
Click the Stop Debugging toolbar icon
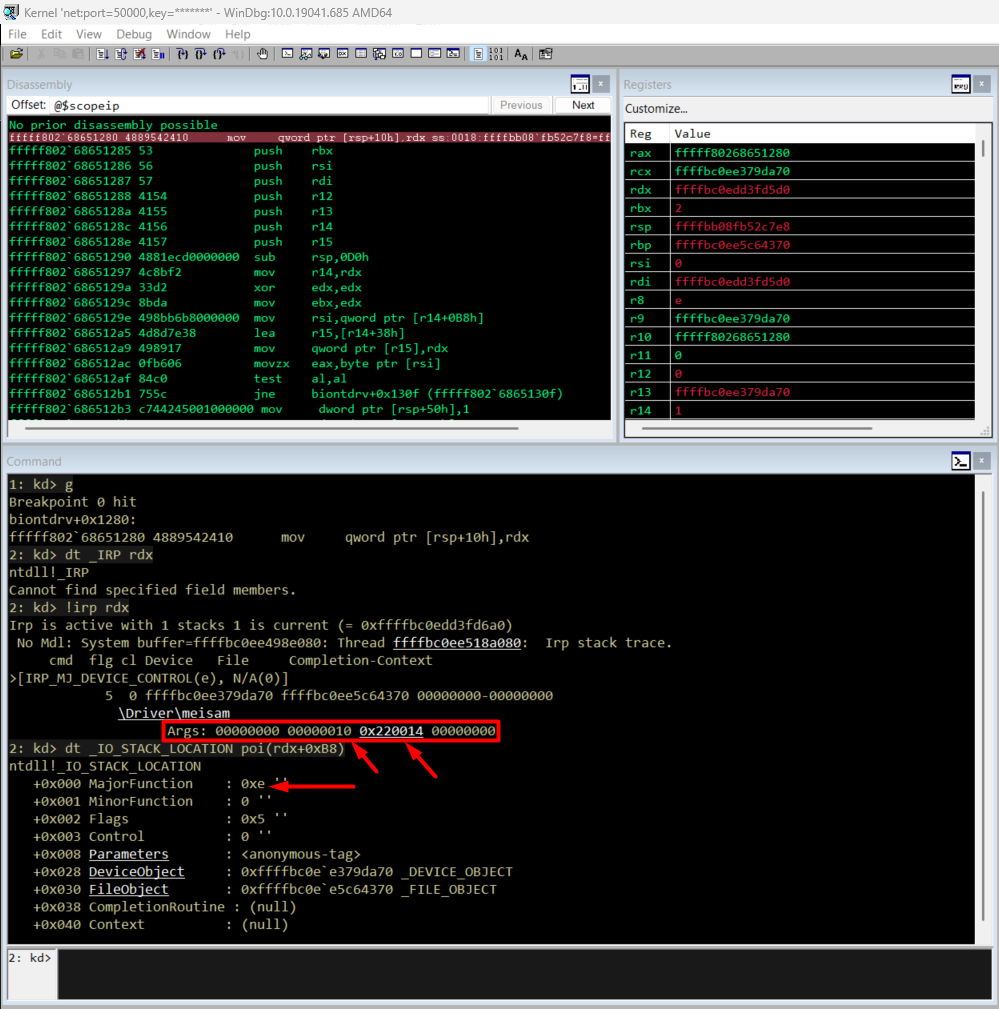(x=139, y=54)
